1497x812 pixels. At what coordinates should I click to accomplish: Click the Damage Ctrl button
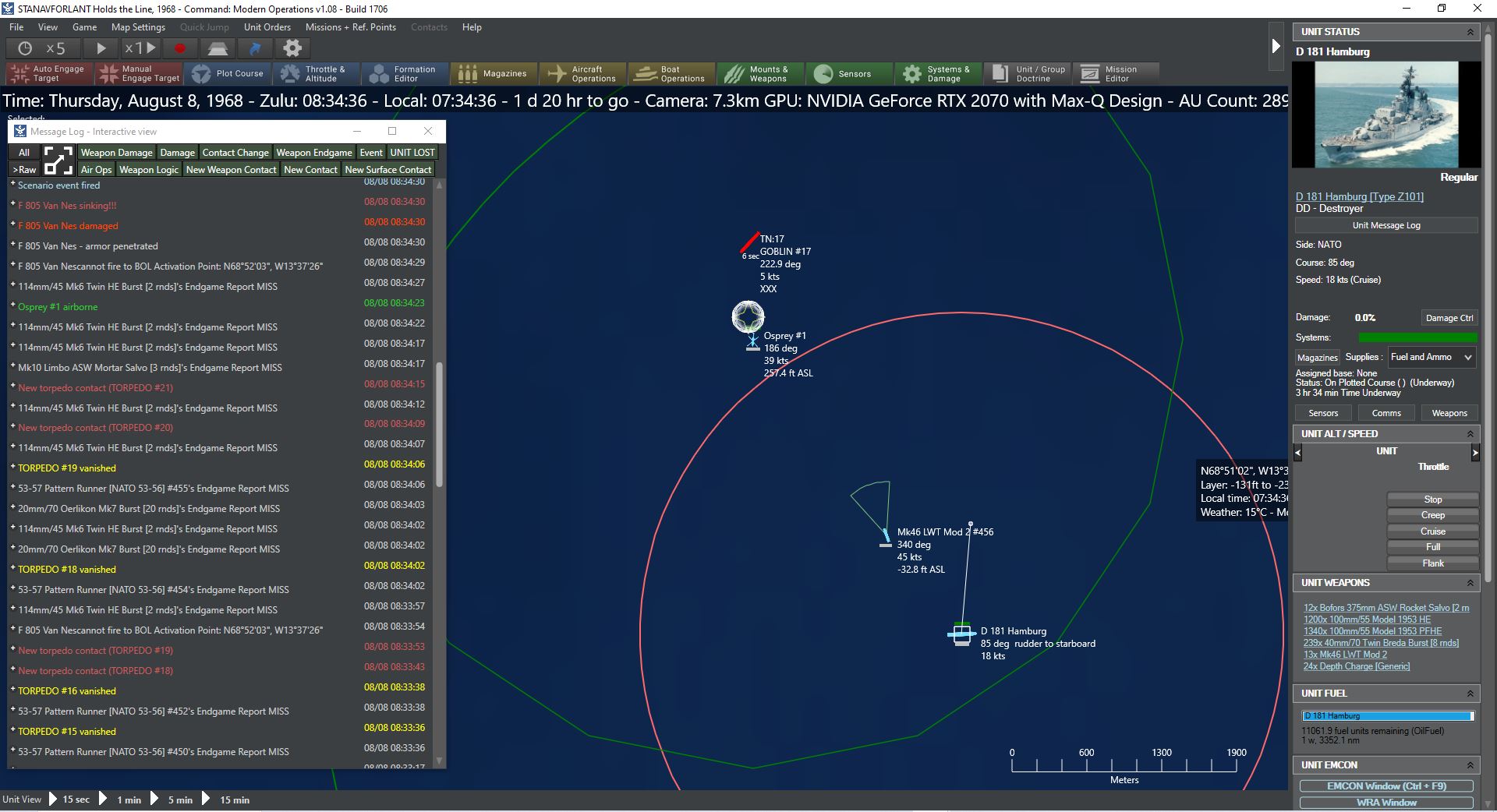pos(1449,318)
